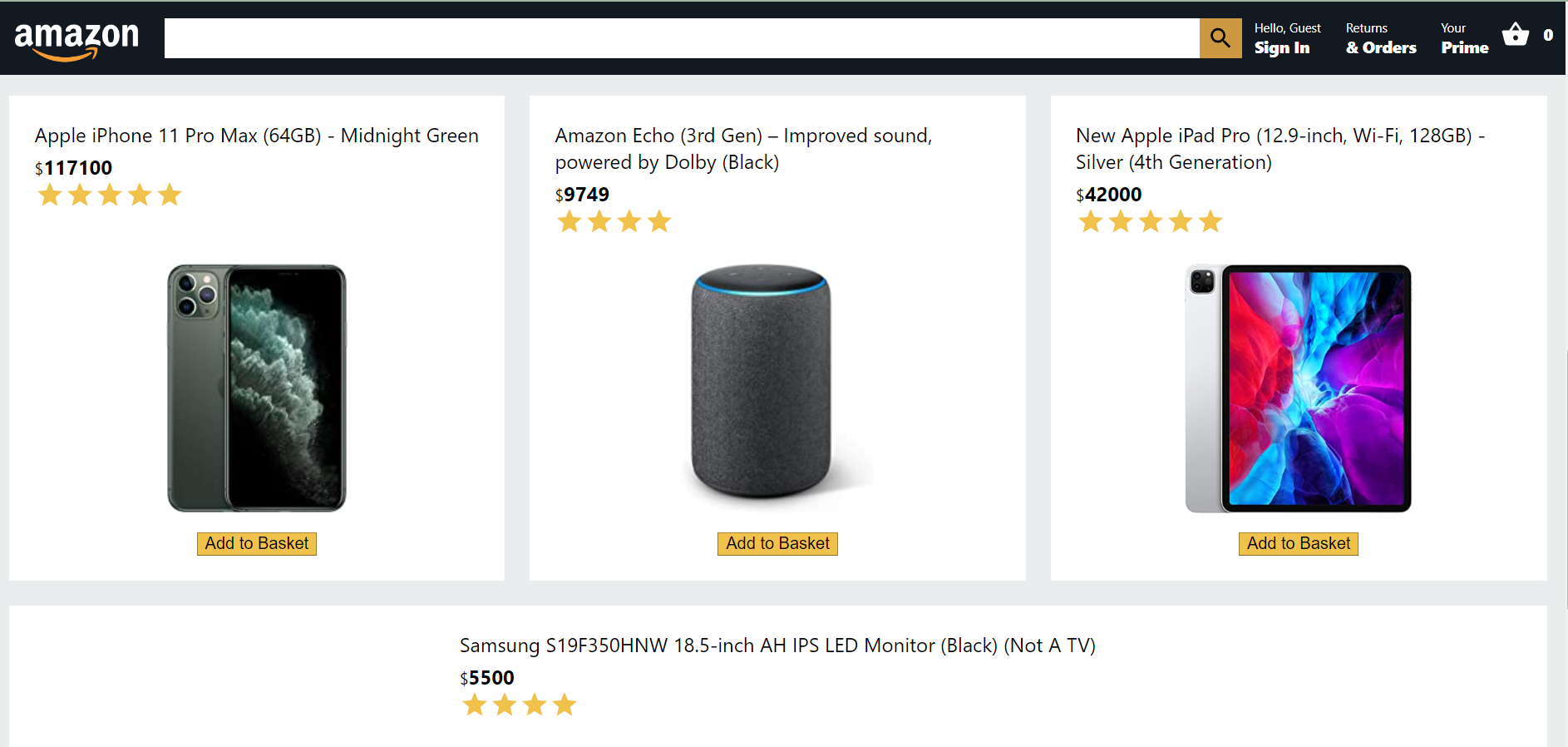Click the search magnifier icon
Screen dimensions: 1568x747
tap(1220, 37)
